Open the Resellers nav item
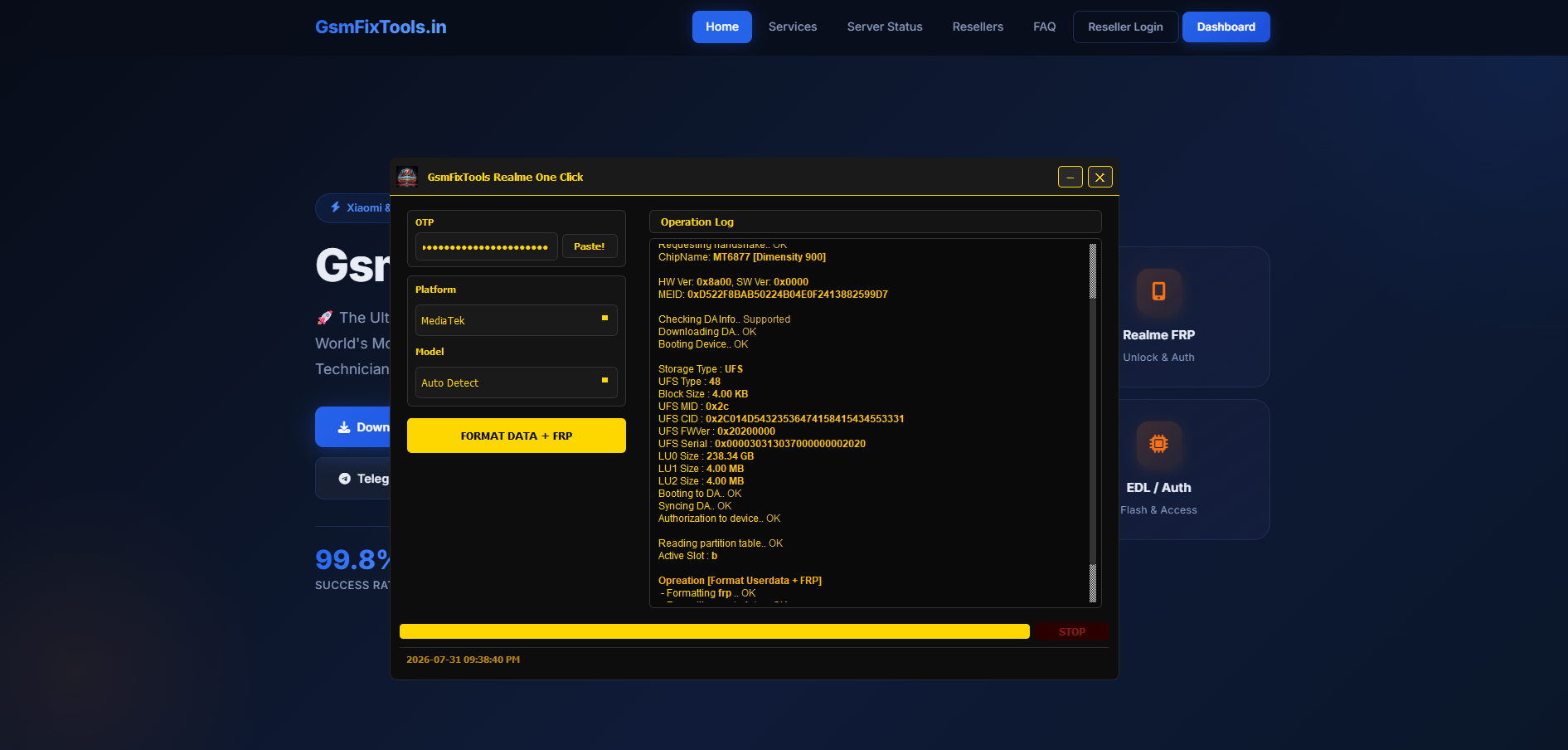Screen dimensions: 1568x750 (x=978, y=27)
